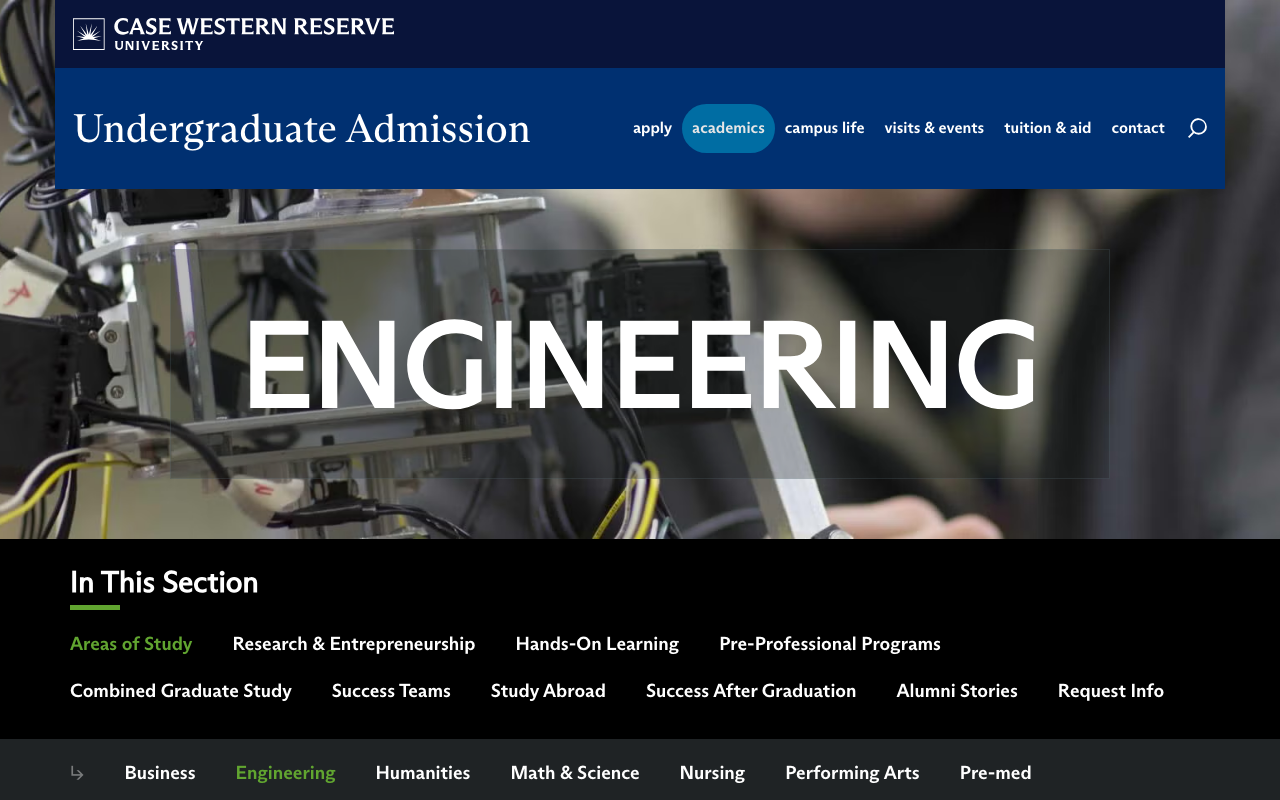
Task: Click the Request Info link
Action: (1111, 691)
